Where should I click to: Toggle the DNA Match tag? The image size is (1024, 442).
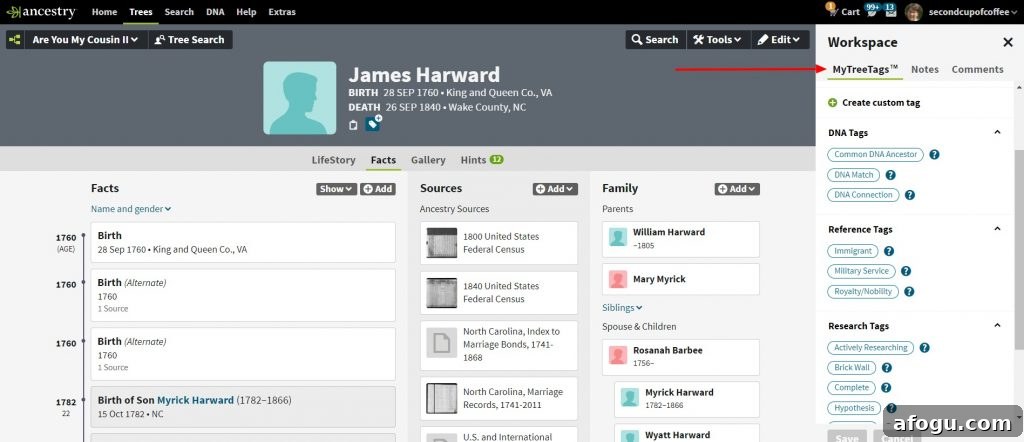point(854,175)
